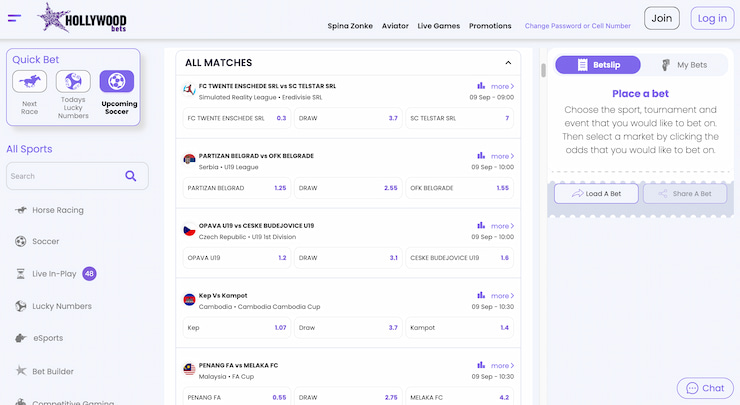The width and height of the screenshot is (740, 405).
Task: Click the Chat speech bubble icon
Action: coord(692,388)
